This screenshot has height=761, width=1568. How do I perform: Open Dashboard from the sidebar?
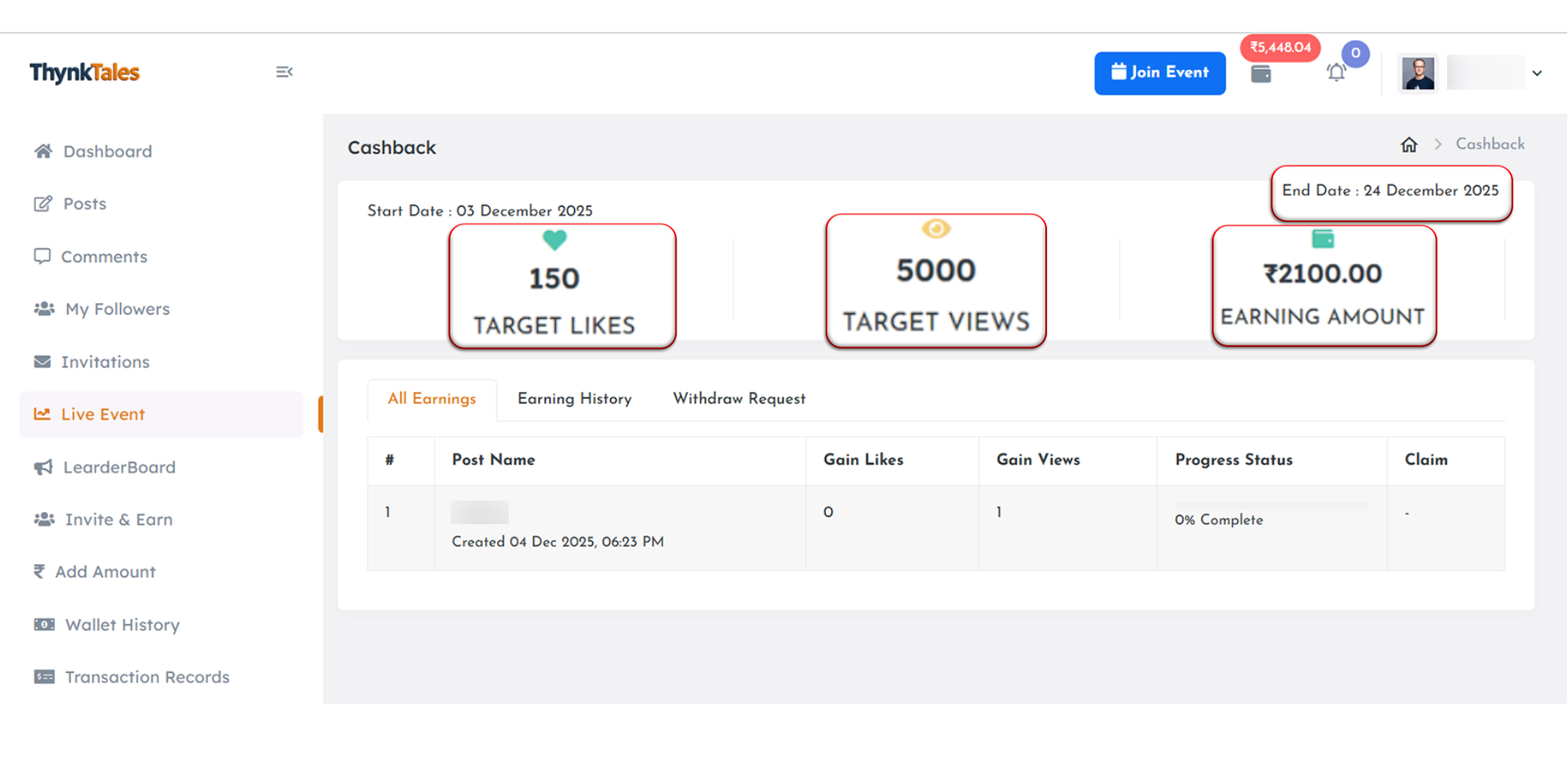click(107, 151)
